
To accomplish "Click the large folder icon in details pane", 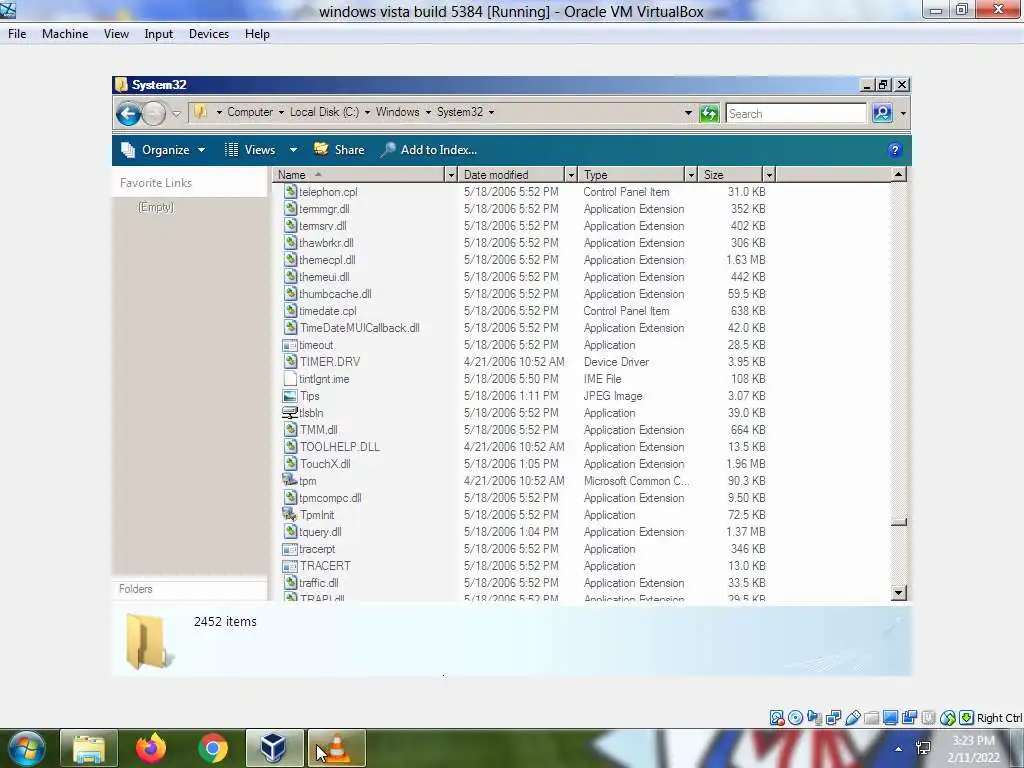I will coord(148,641).
